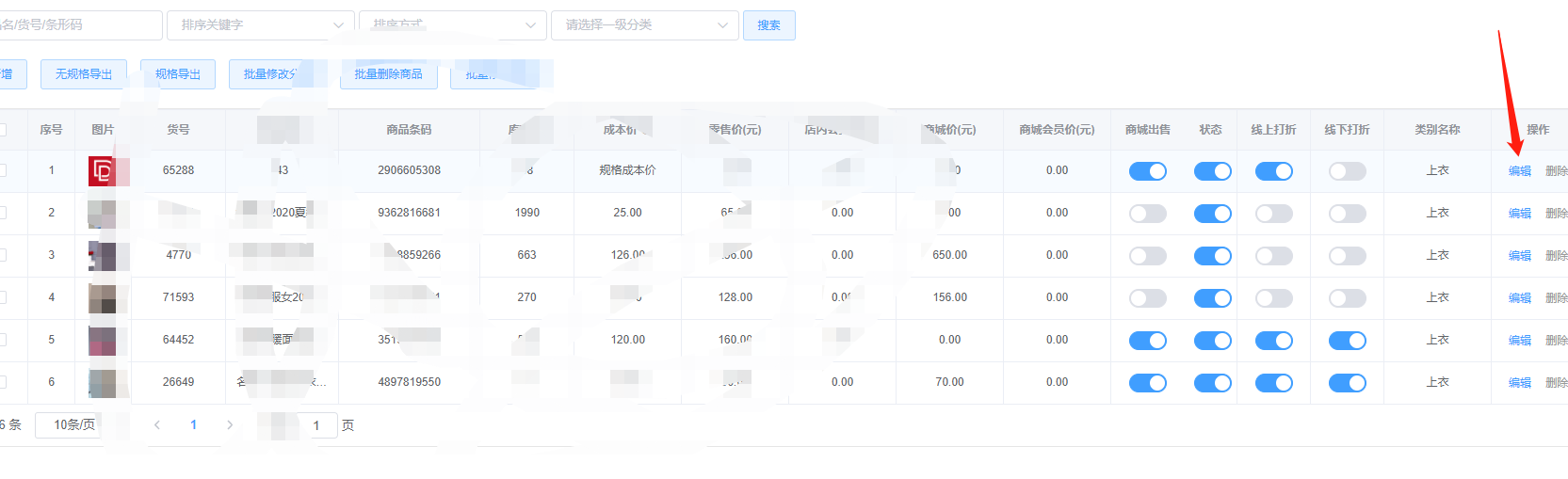Click 无规格导出 button
The height and width of the screenshot is (479, 1568).
pos(84,74)
